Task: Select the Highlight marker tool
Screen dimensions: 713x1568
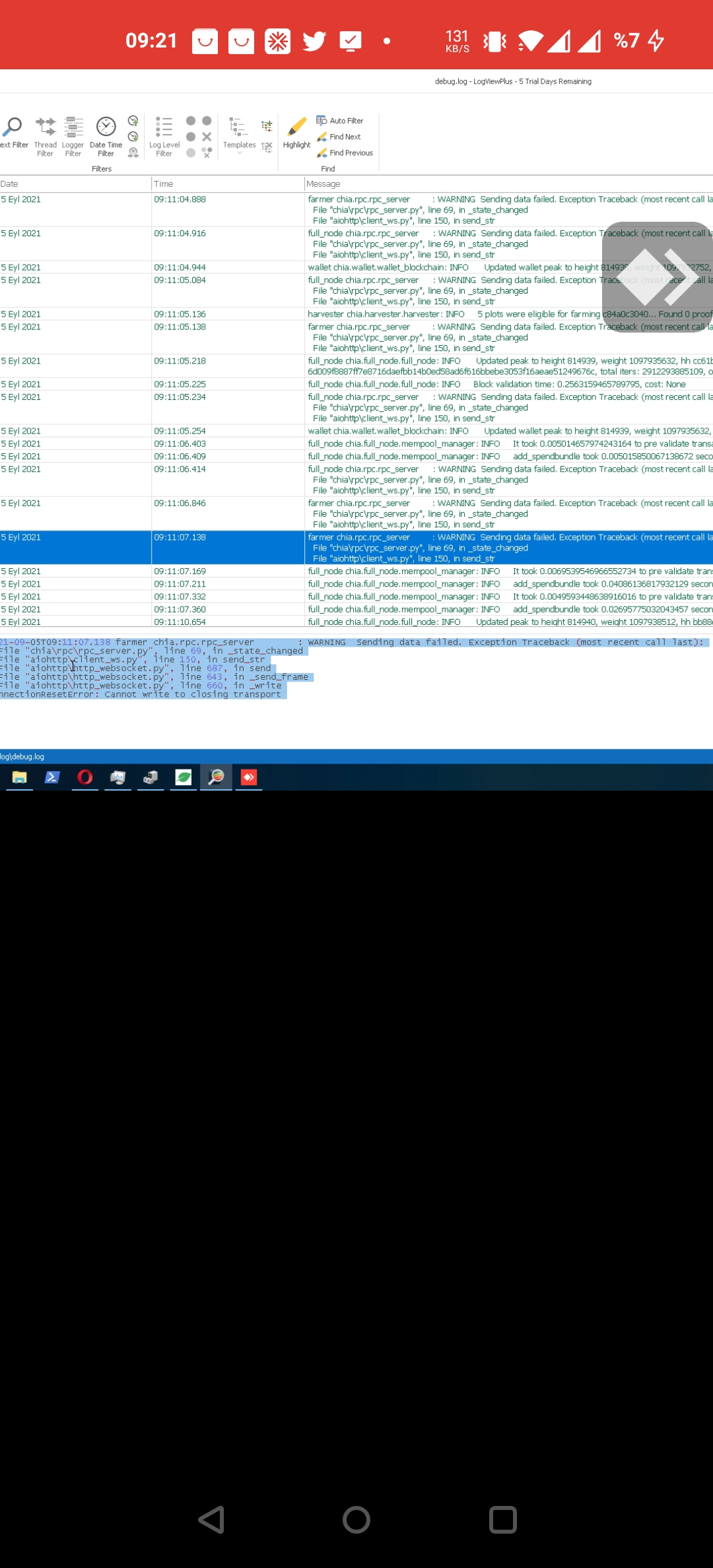Action: coord(296,133)
